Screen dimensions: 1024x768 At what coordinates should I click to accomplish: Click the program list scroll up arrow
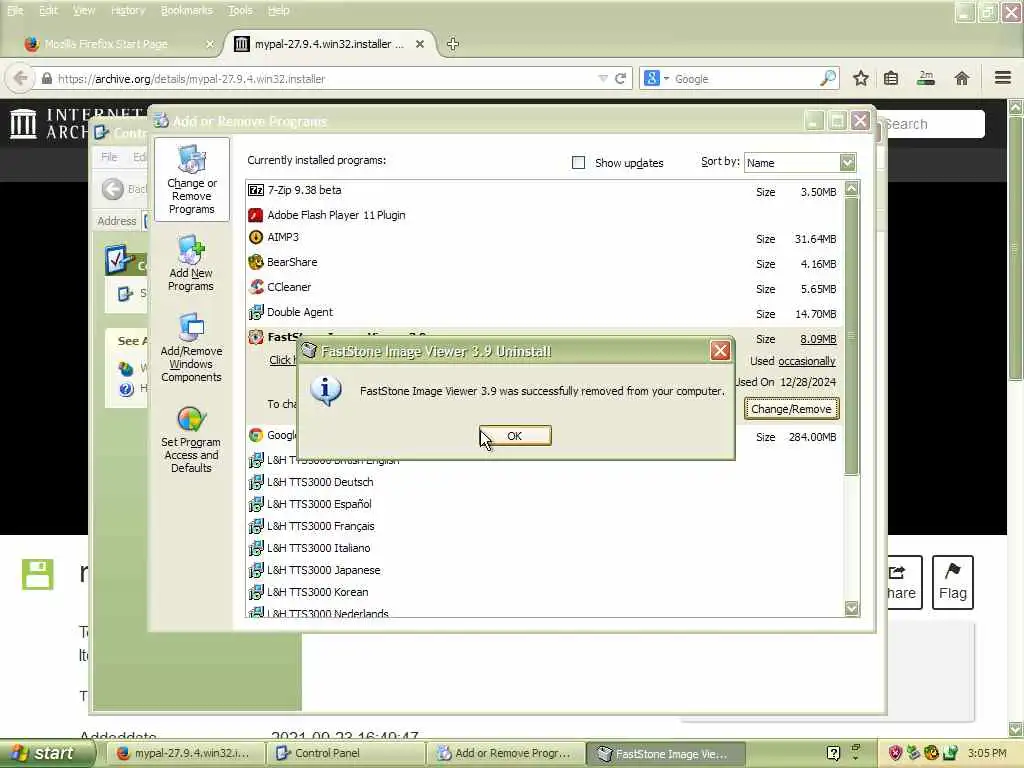click(x=851, y=189)
